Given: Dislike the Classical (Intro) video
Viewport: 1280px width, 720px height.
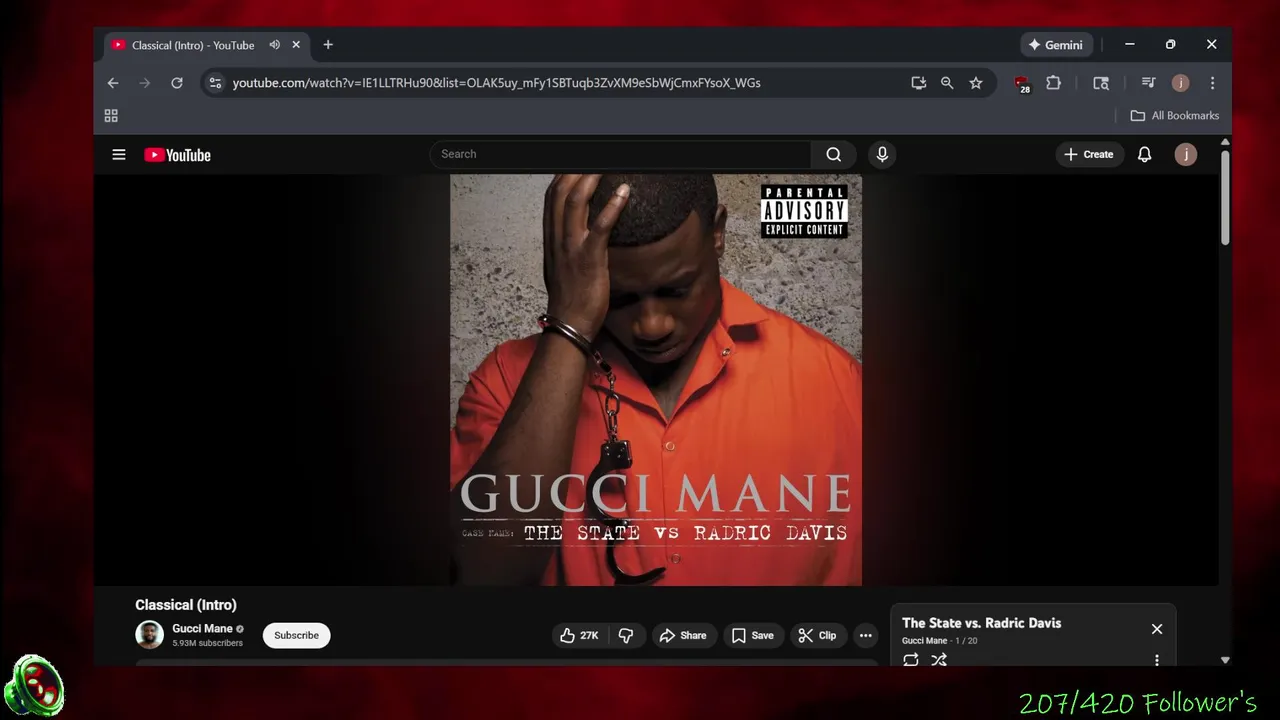Looking at the screenshot, I should pyautogui.click(x=626, y=635).
